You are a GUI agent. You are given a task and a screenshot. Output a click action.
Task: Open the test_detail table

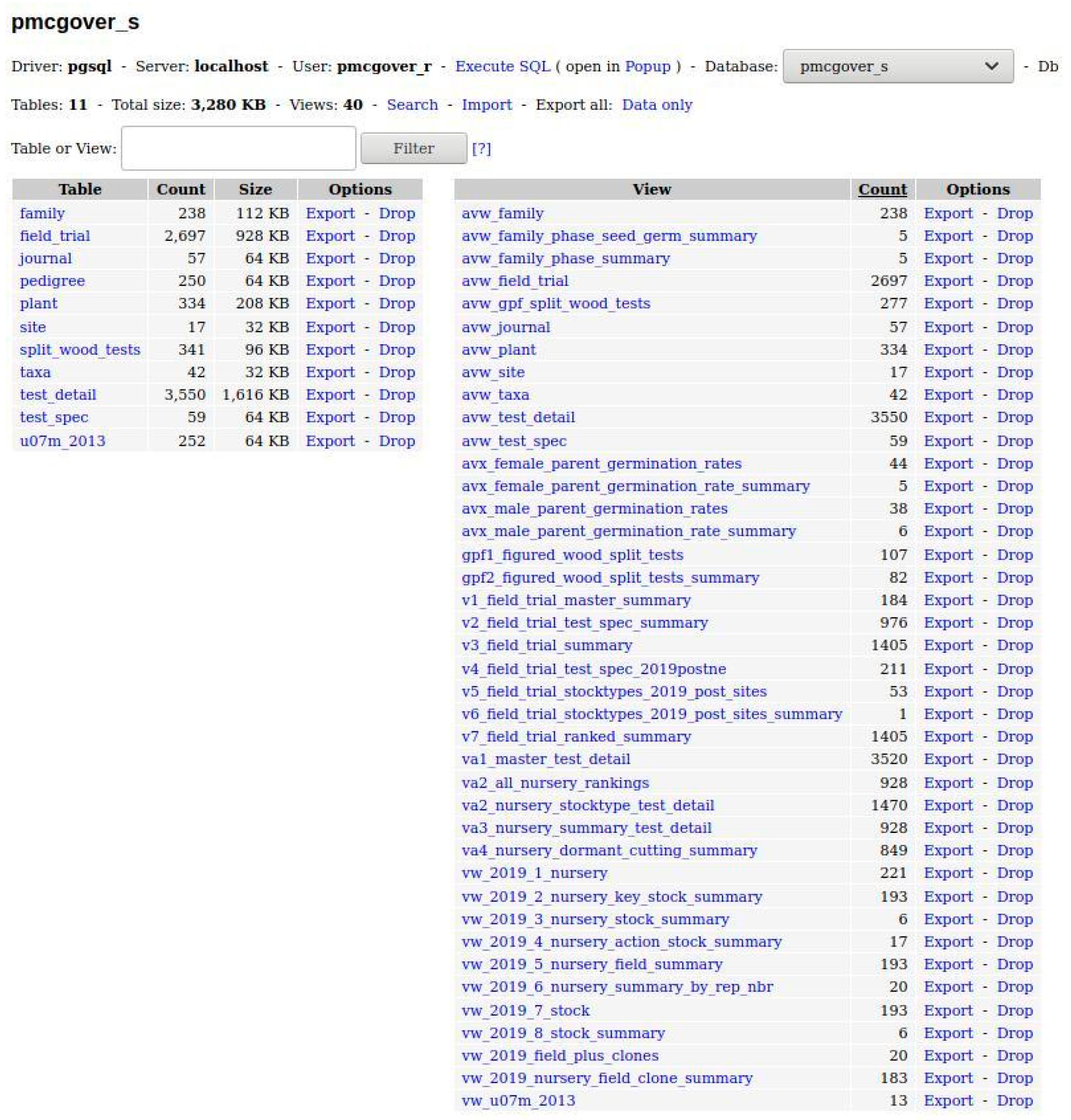tap(58, 394)
